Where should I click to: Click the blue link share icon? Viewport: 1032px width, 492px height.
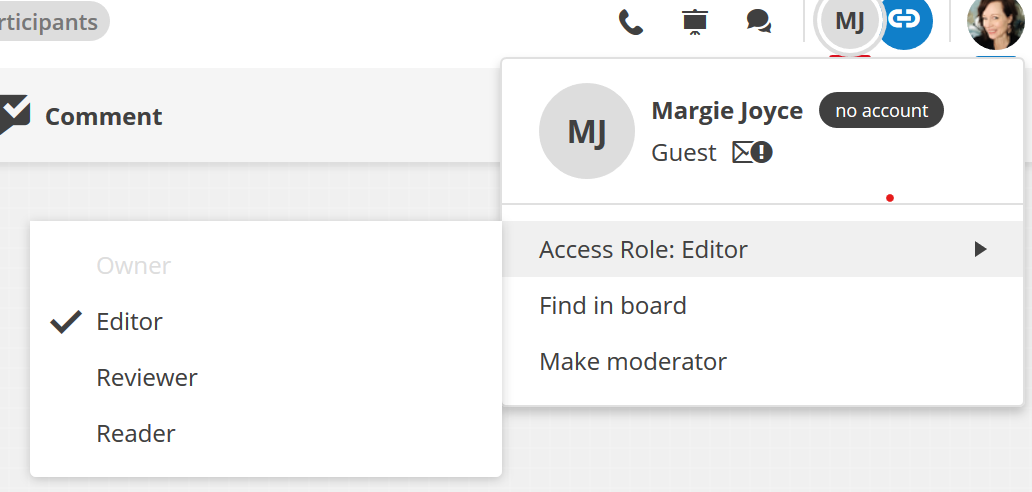[906, 20]
